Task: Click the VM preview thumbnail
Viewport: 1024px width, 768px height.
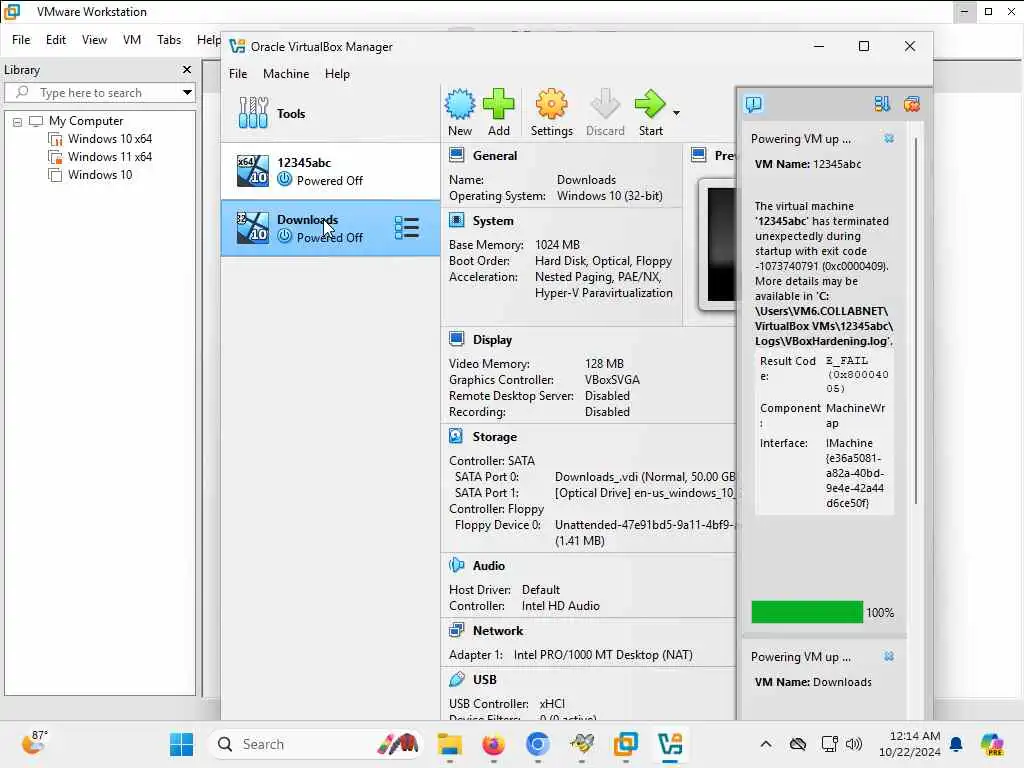Action: coord(718,244)
